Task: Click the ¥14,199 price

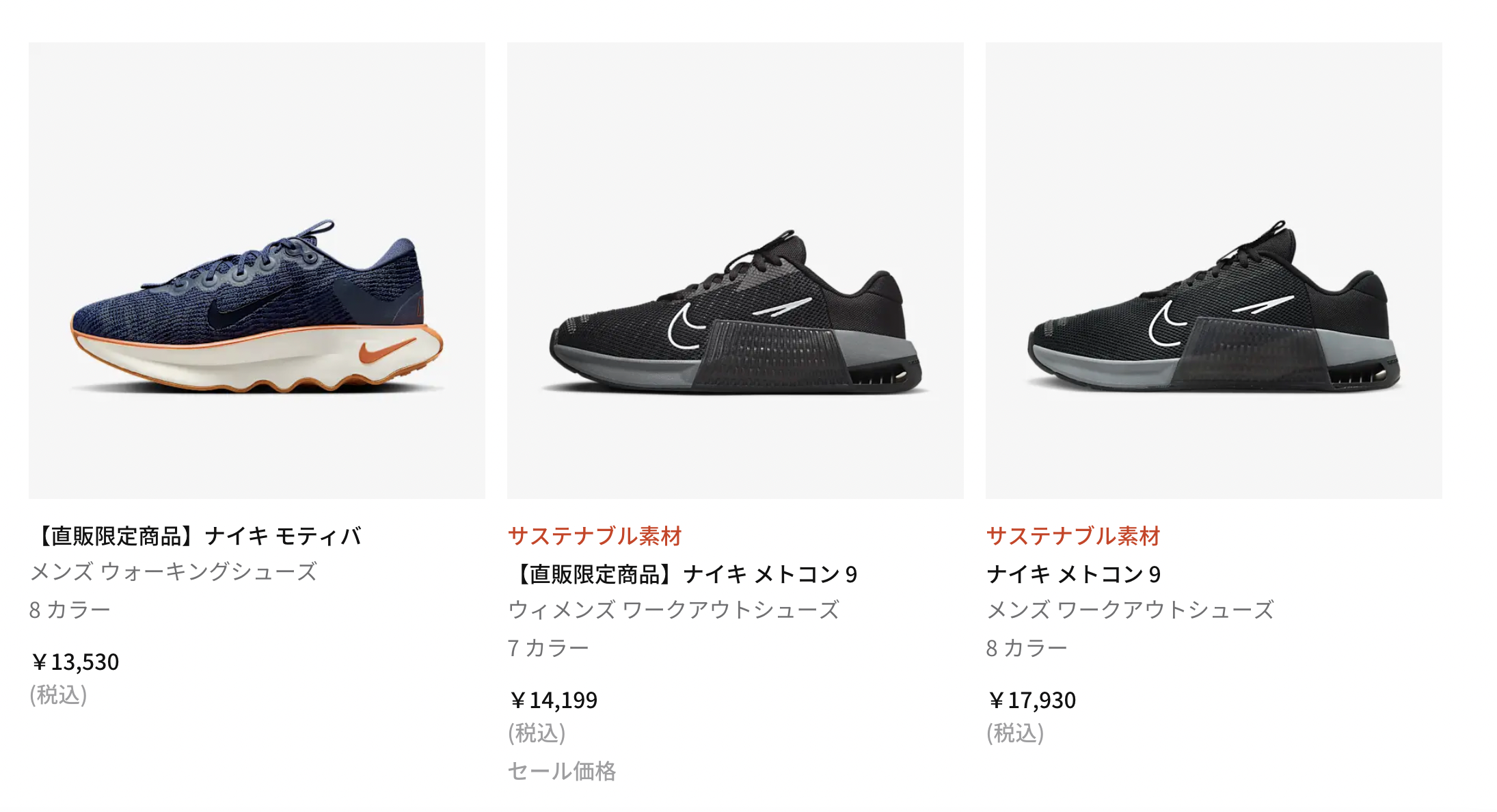Action: 553,700
